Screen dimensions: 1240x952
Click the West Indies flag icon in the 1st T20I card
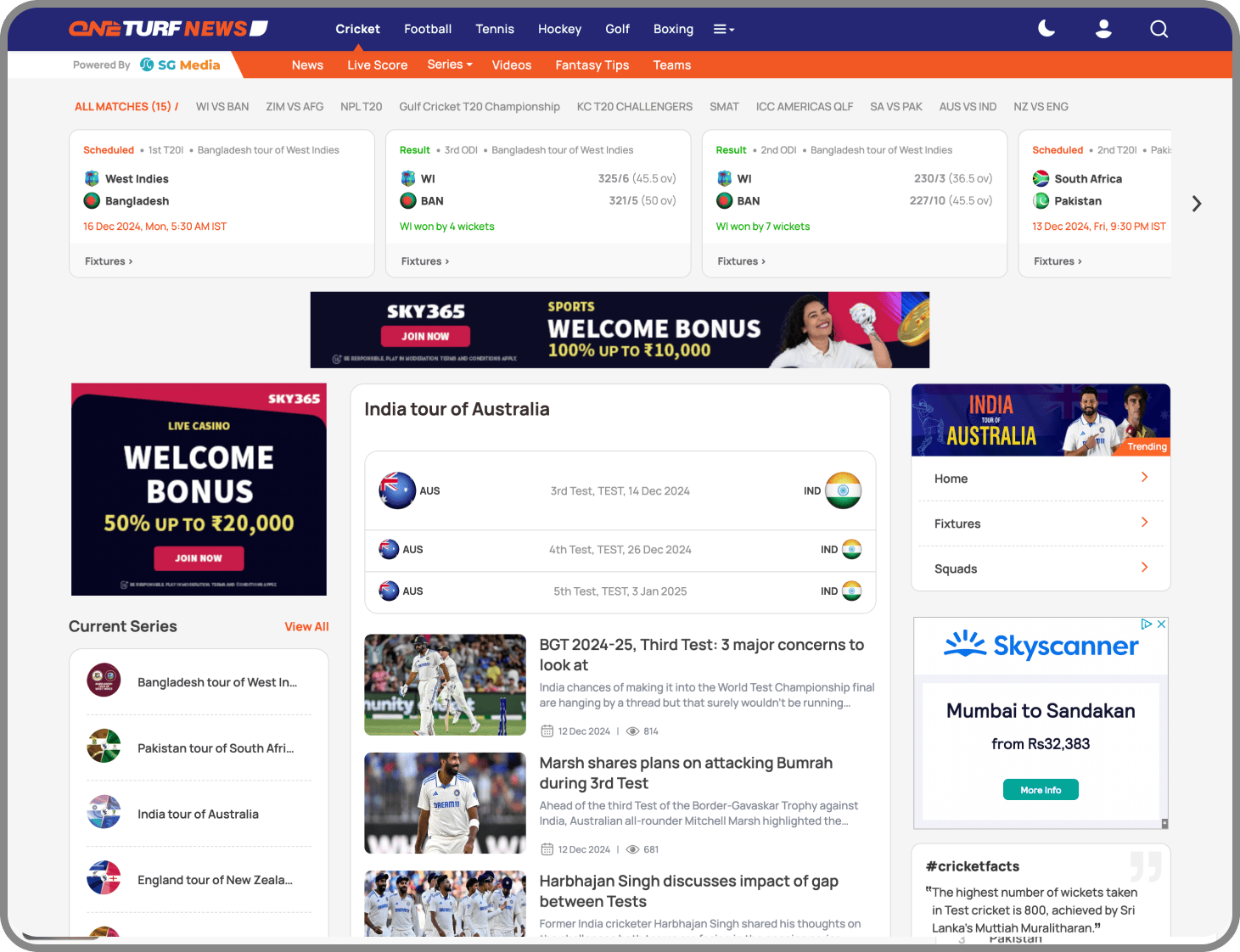click(92, 178)
